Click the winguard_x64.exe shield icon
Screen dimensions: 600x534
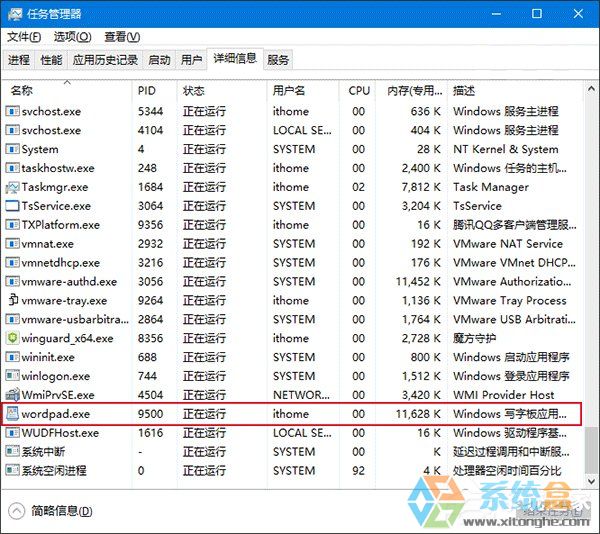13,338
